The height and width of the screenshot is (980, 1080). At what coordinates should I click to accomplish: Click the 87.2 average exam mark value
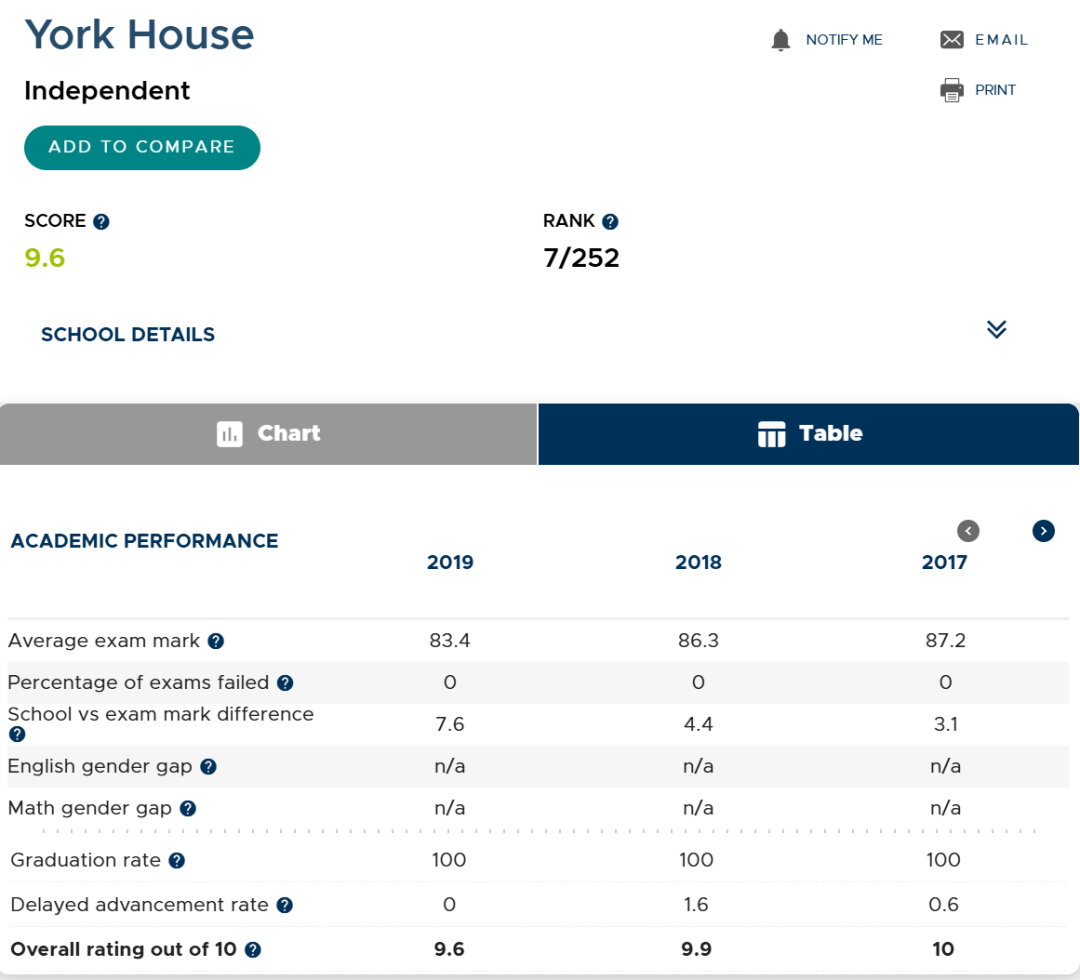point(945,640)
